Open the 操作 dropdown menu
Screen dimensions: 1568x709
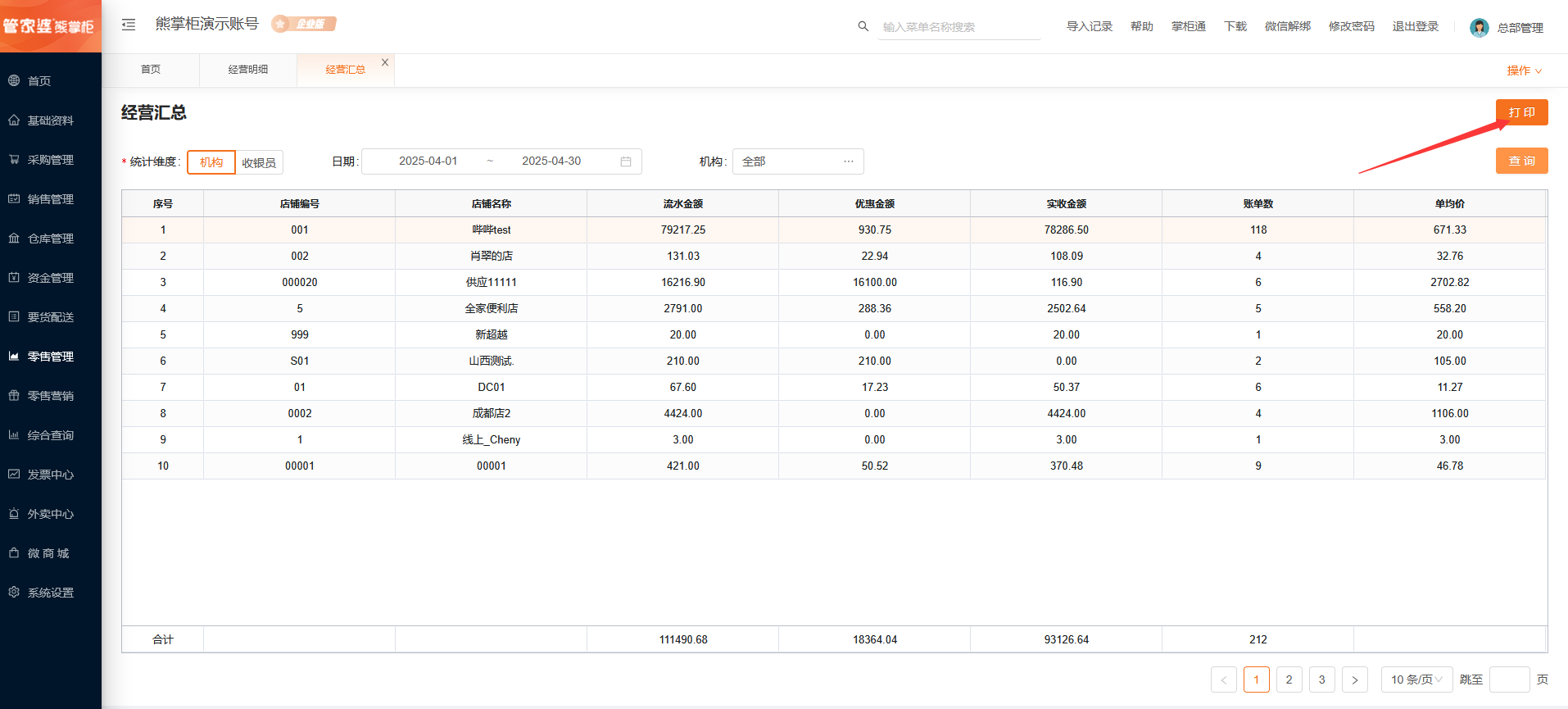(1525, 70)
